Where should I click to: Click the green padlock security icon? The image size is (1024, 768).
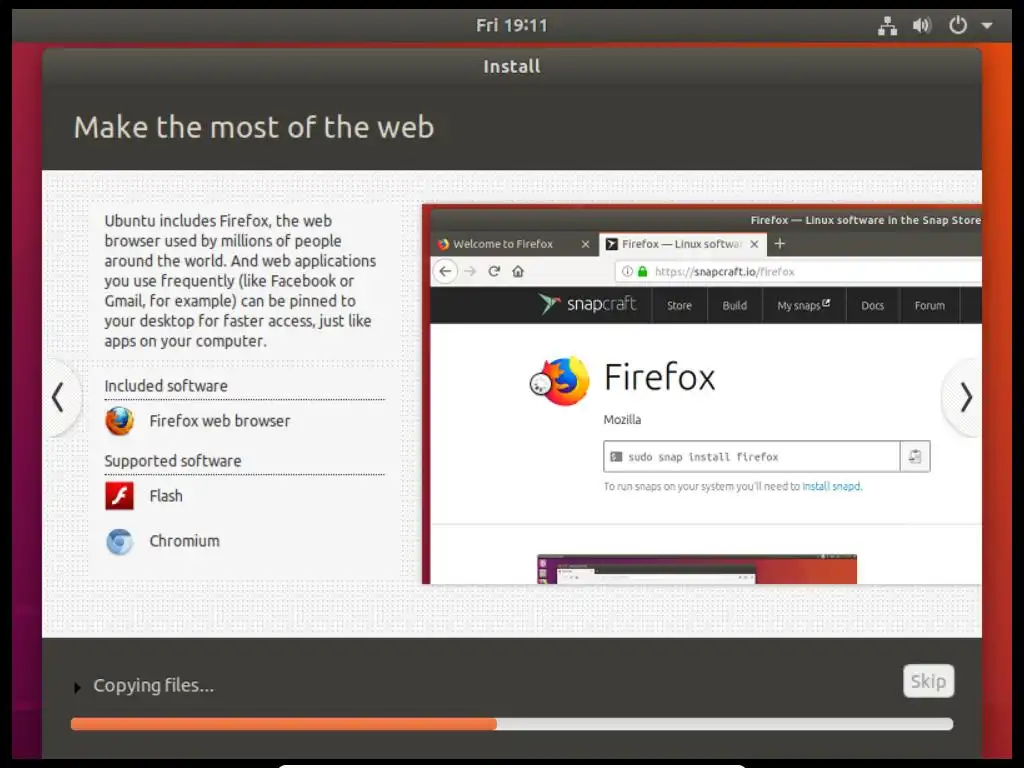(x=643, y=272)
